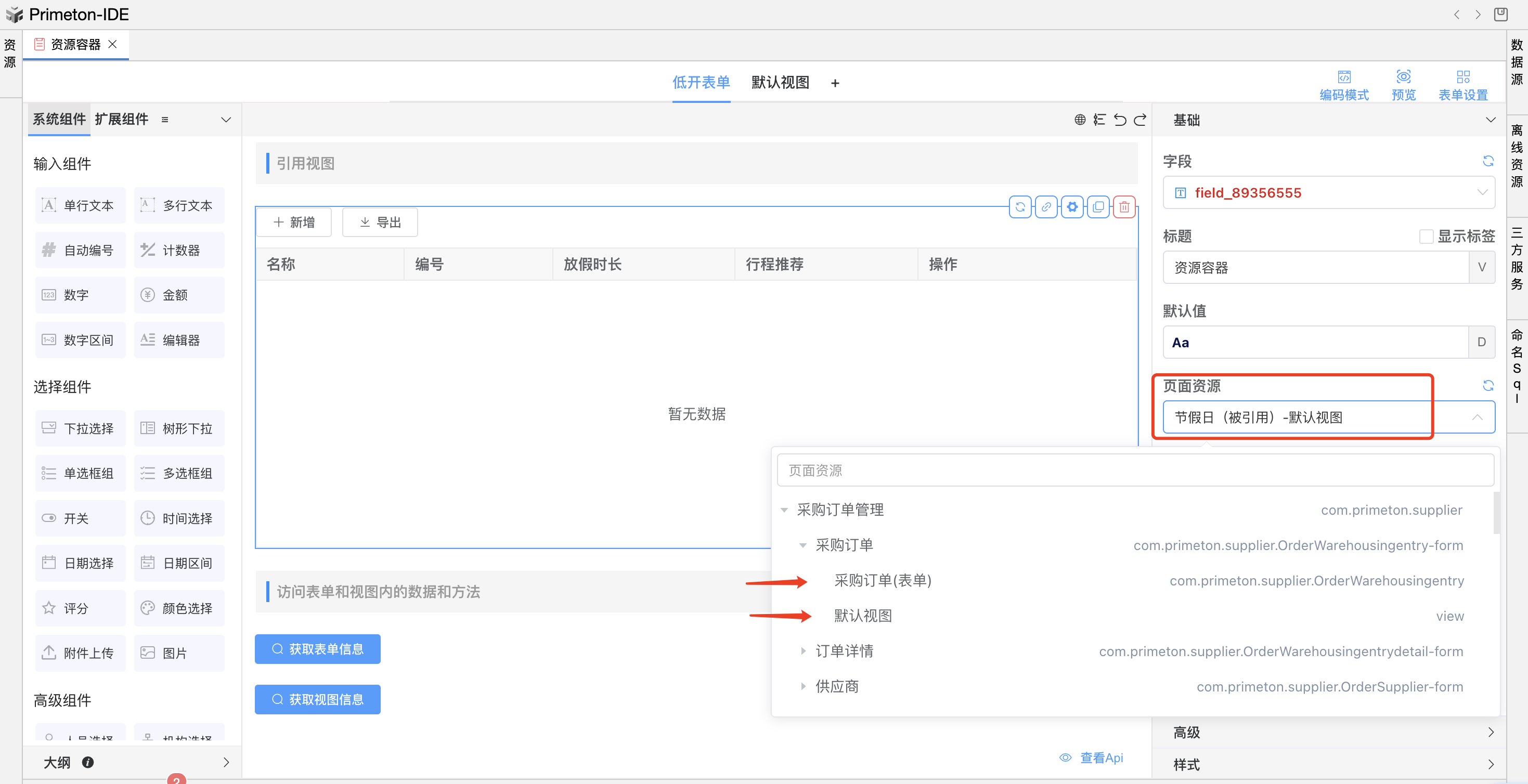Click the gear settings icon on table
The image size is (1528, 784).
(1072, 207)
